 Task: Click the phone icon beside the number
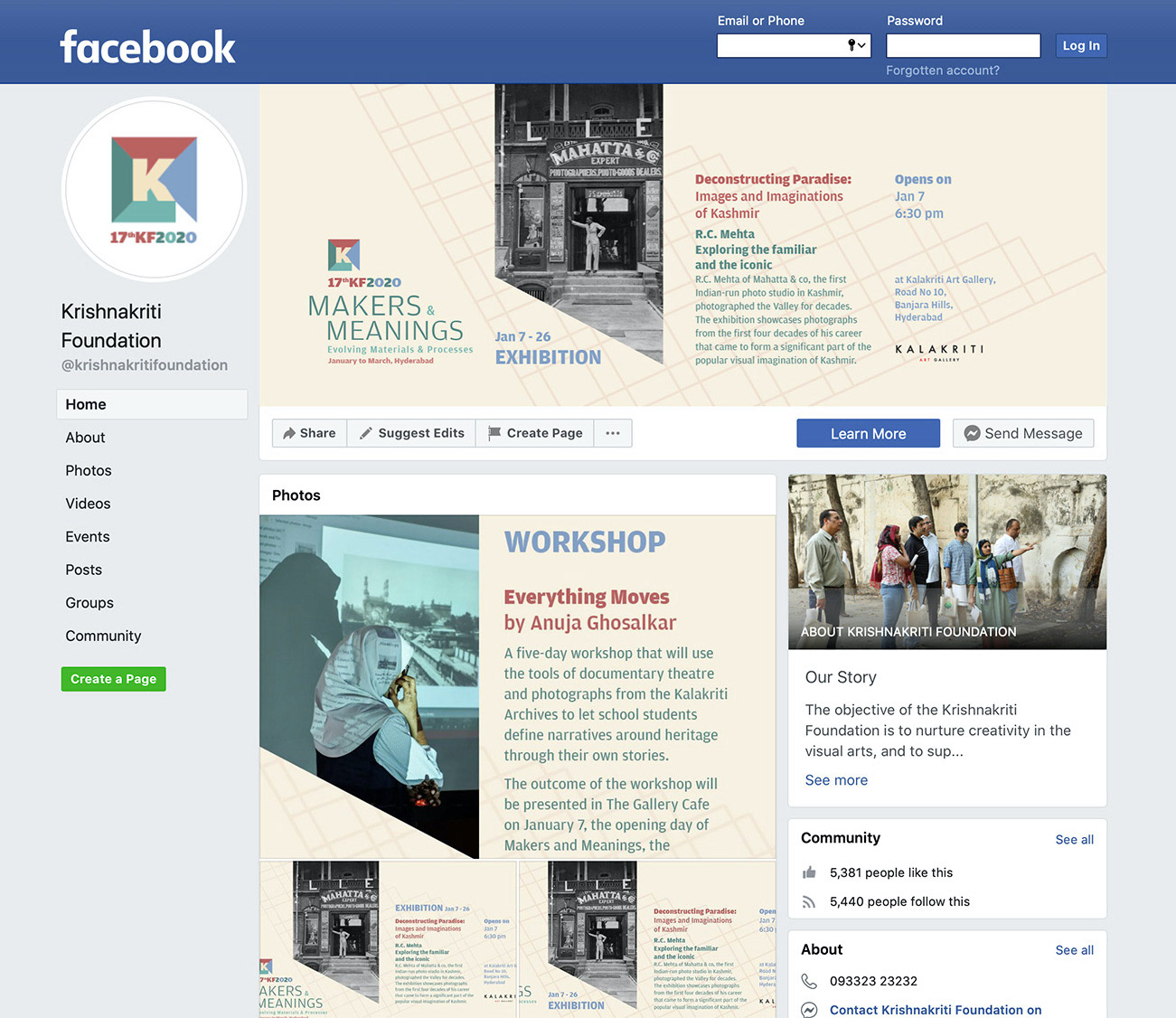[x=809, y=981]
